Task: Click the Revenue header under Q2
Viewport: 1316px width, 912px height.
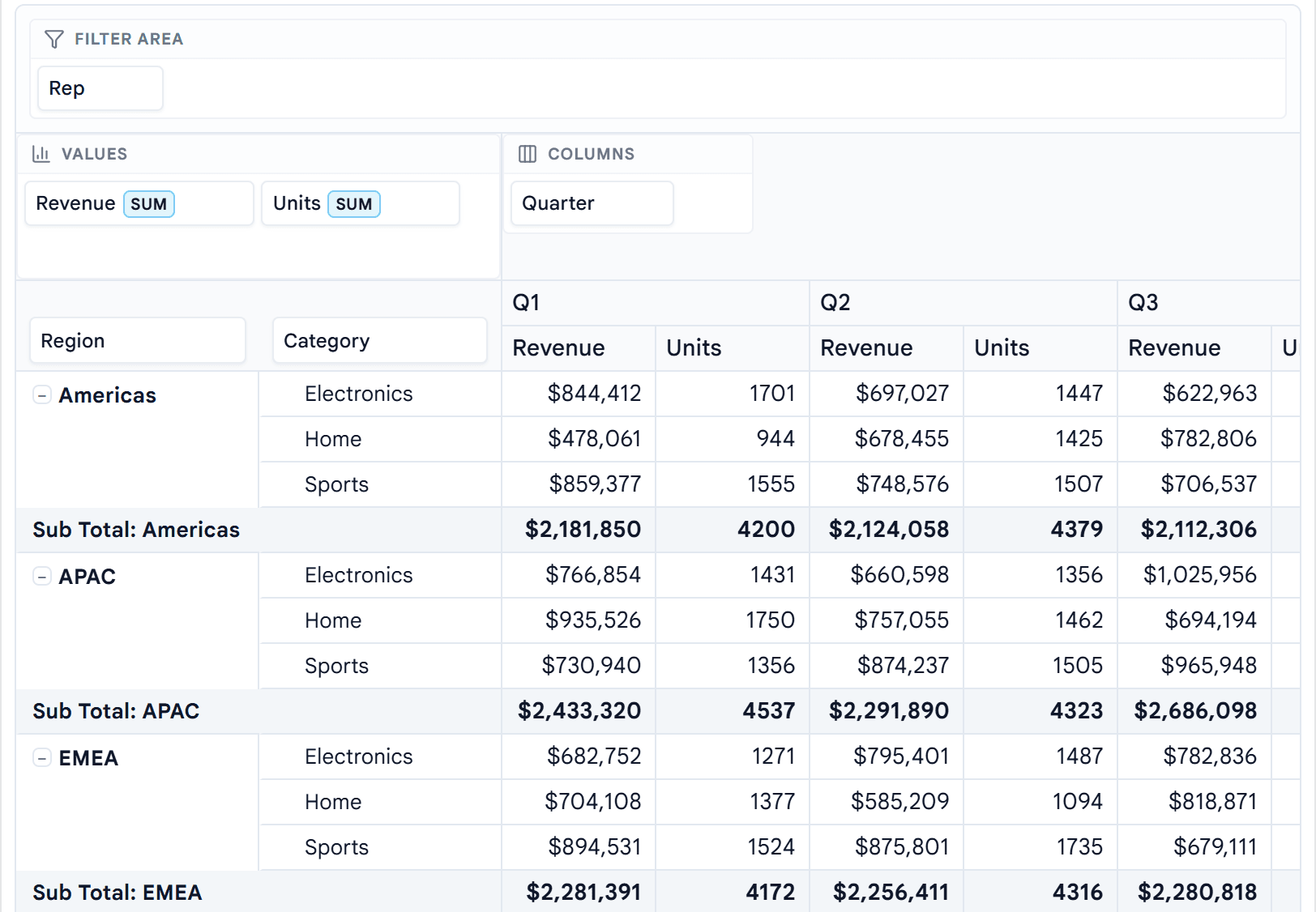Action: 887,348
